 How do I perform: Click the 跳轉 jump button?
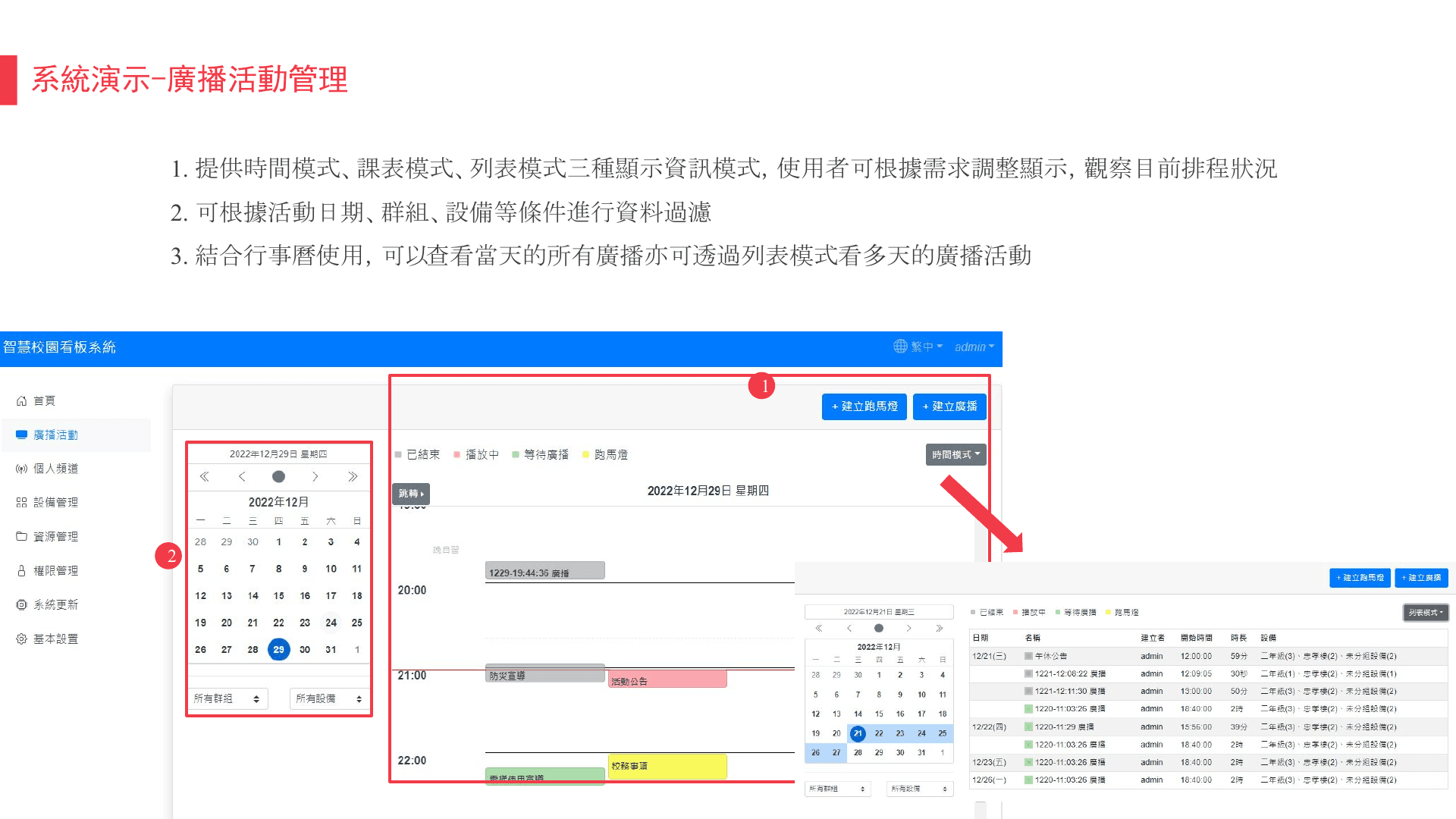pos(411,493)
